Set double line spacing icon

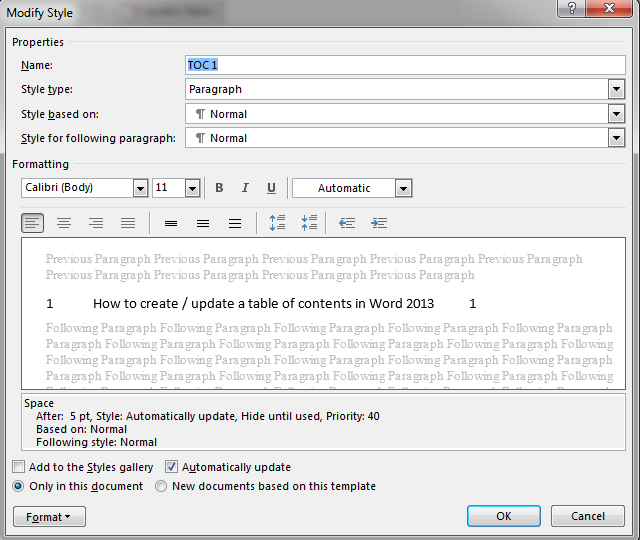point(235,223)
